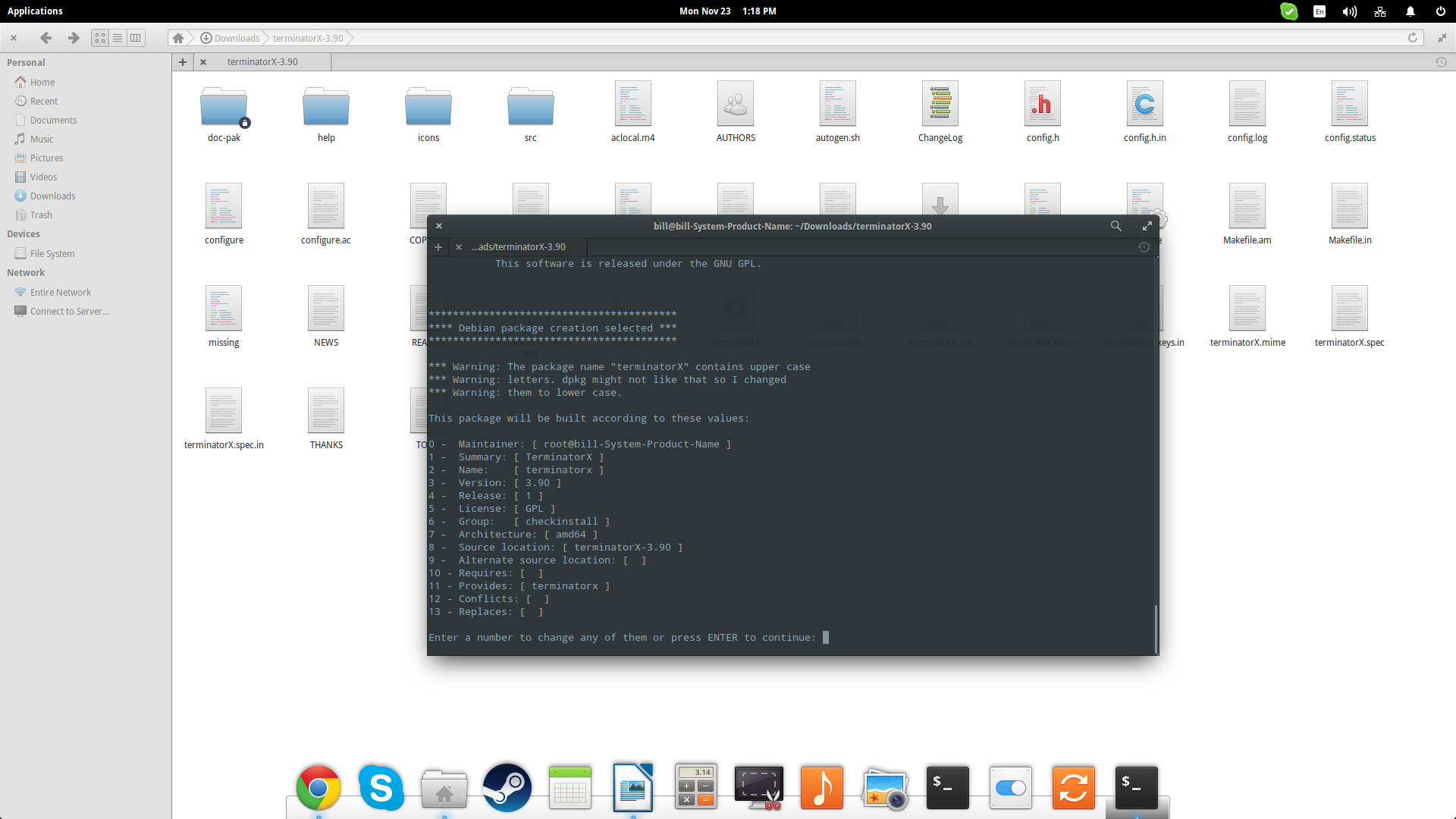Browse Entire Network
This screenshot has height=819, width=1456.
click(52, 292)
